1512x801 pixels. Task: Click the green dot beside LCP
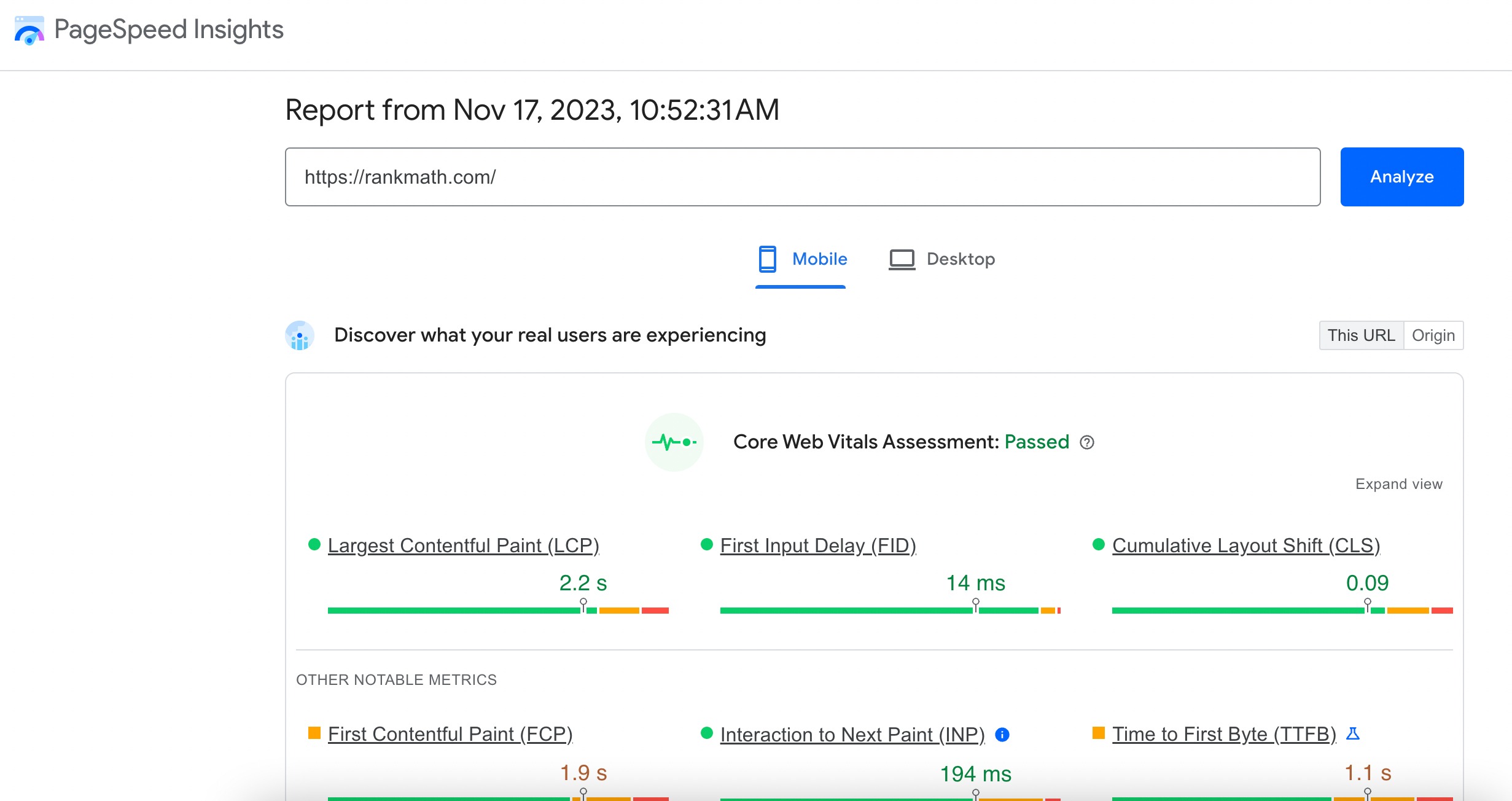click(x=314, y=544)
